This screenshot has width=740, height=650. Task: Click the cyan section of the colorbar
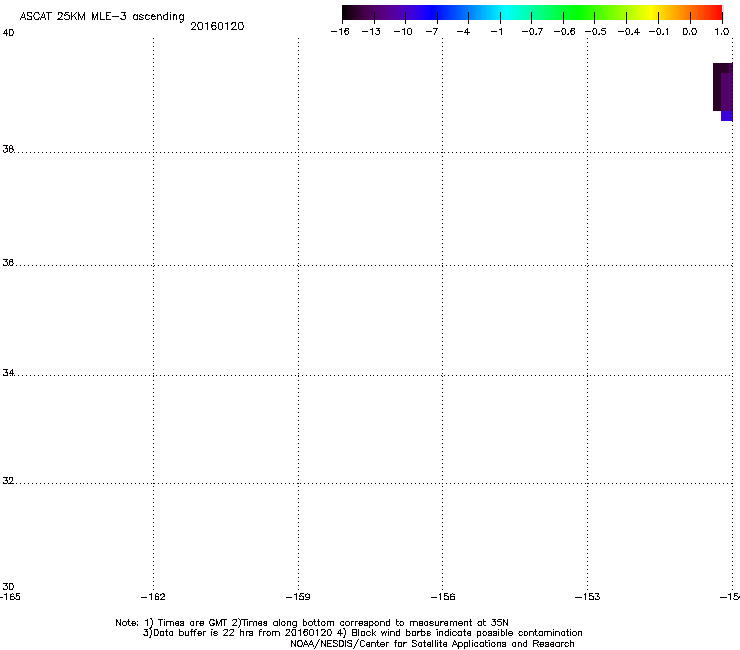click(504, 12)
